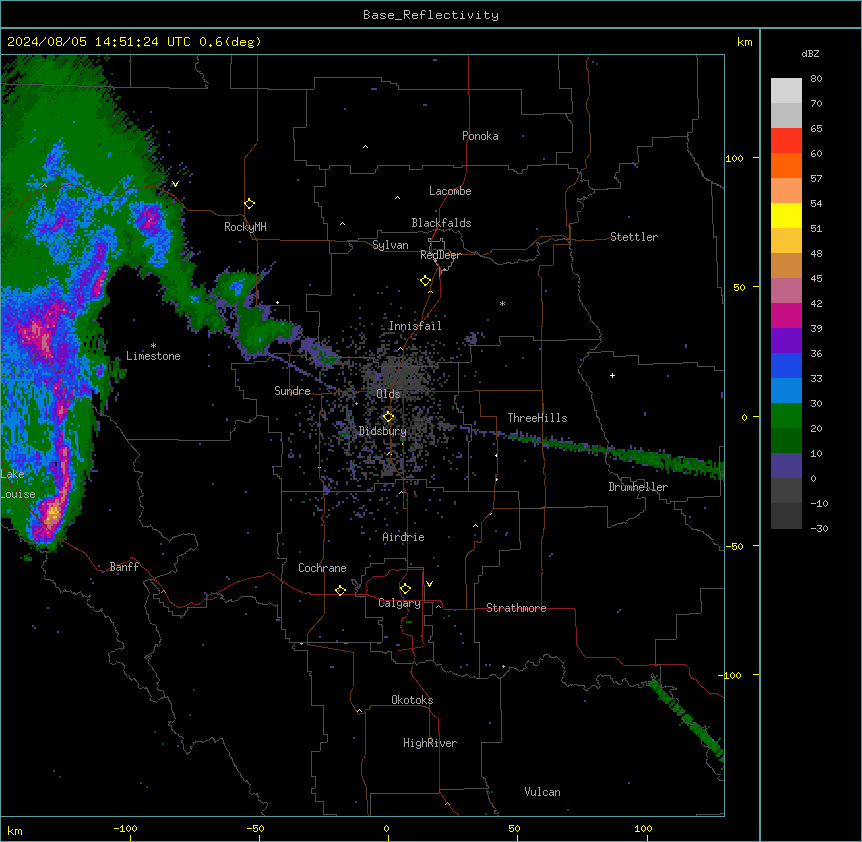
Task: Select the 0 dBZ slate purple swatch
Action: point(786,466)
